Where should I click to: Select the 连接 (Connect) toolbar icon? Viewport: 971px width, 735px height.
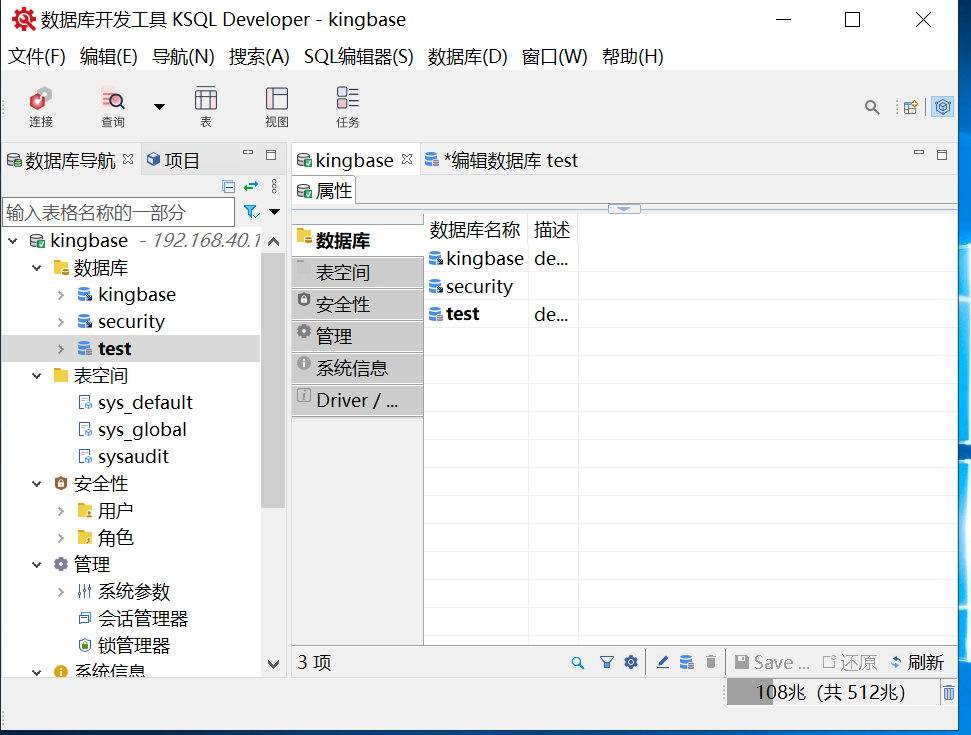pos(40,105)
